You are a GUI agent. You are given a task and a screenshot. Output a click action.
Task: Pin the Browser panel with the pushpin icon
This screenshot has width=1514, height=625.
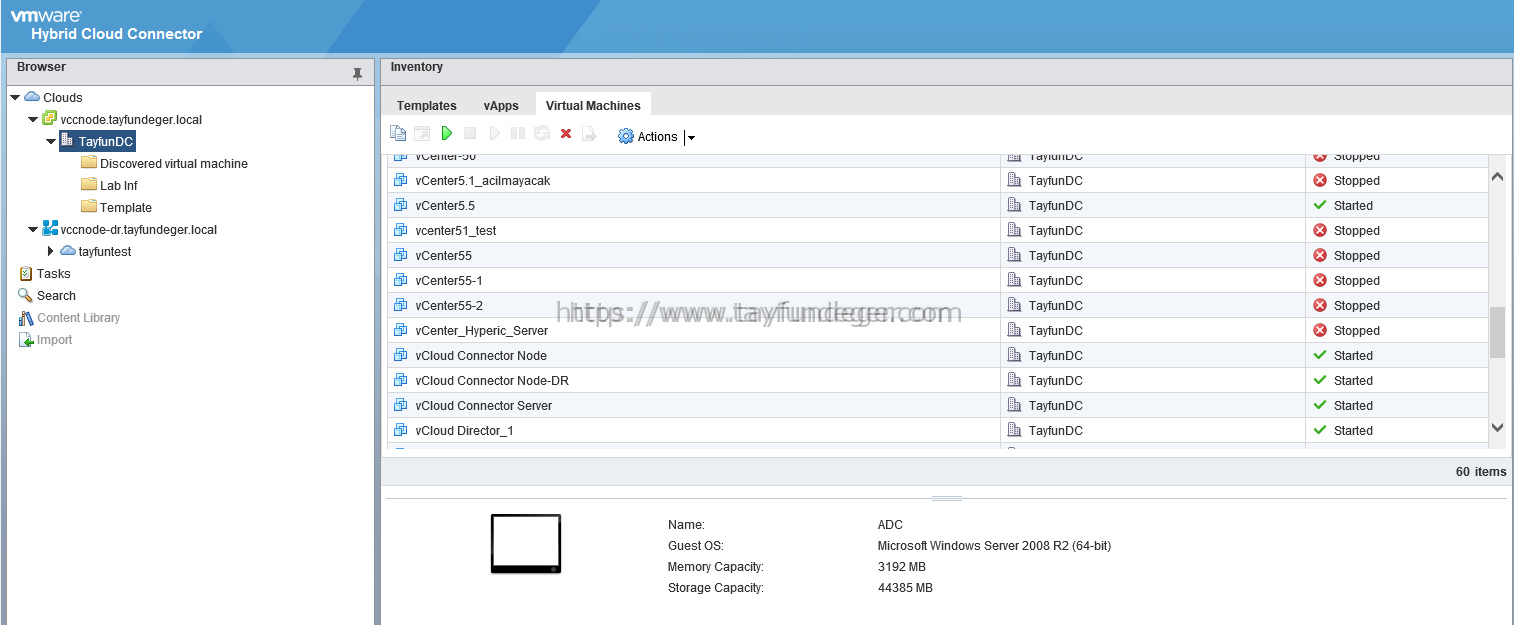click(x=357, y=74)
